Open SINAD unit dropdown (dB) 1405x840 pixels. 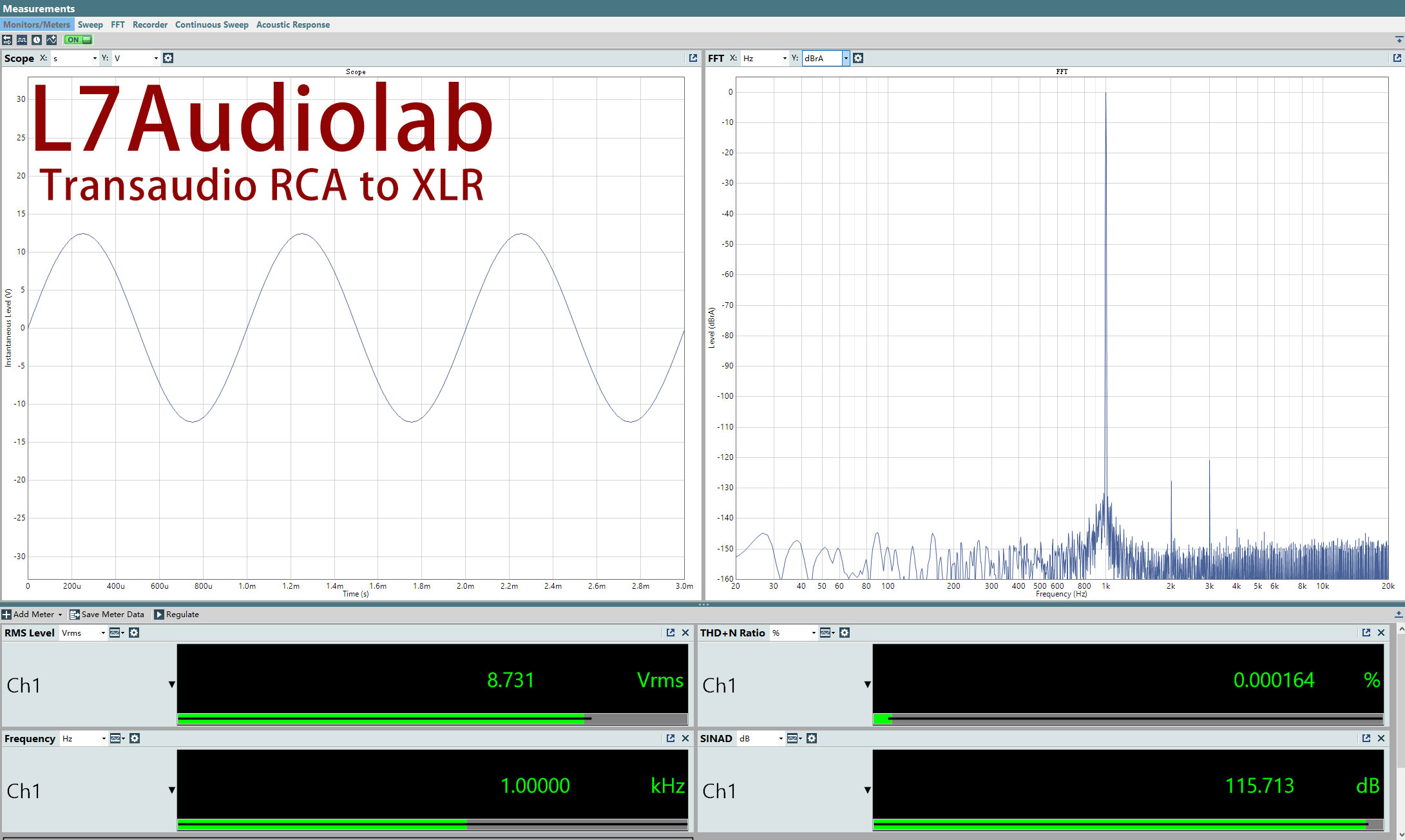[761, 738]
